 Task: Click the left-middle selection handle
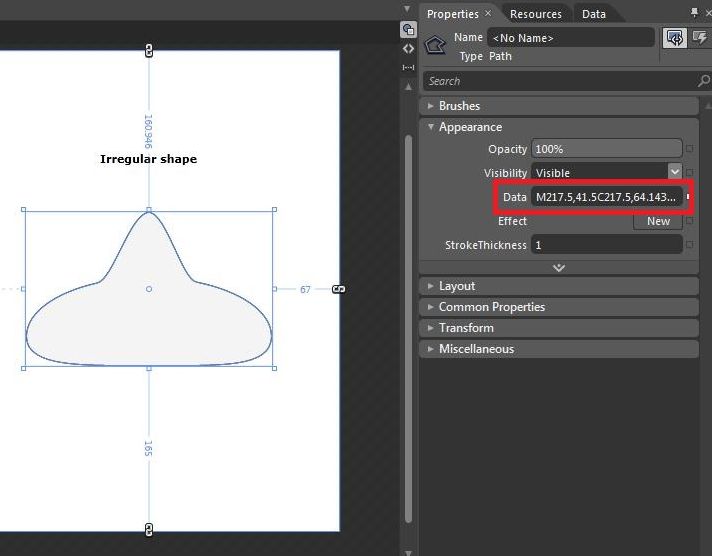[x=24, y=289]
